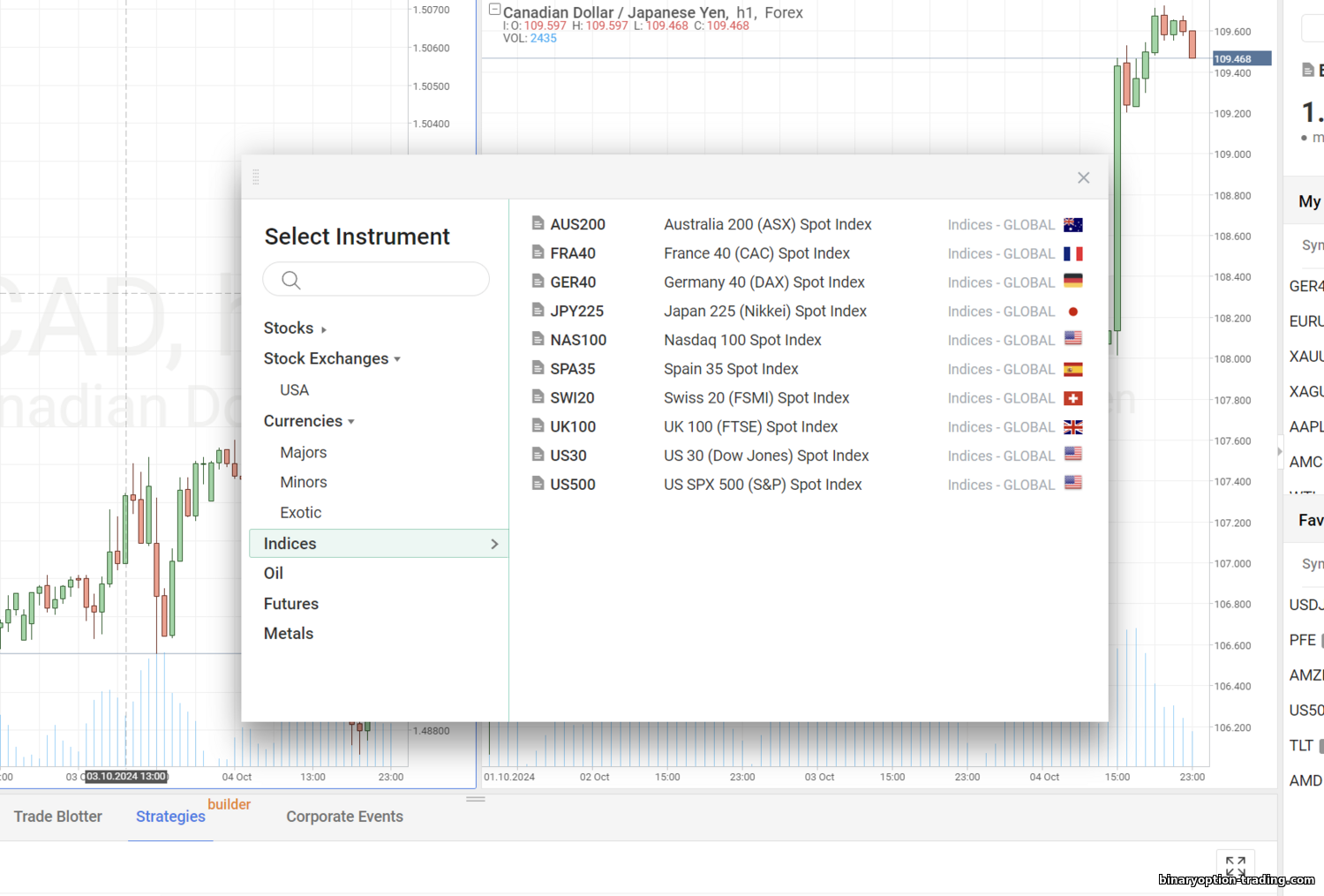Viewport: 1324px width, 896px height.
Task: Open the Trade Blotter tab
Action: pos(58,817)
